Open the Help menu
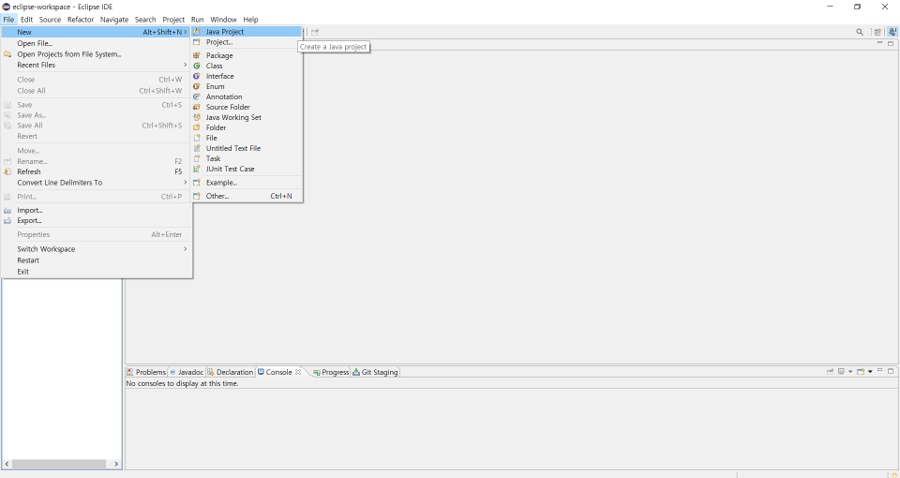Screen dimensions: 900x478 click(x=250, y=20)
